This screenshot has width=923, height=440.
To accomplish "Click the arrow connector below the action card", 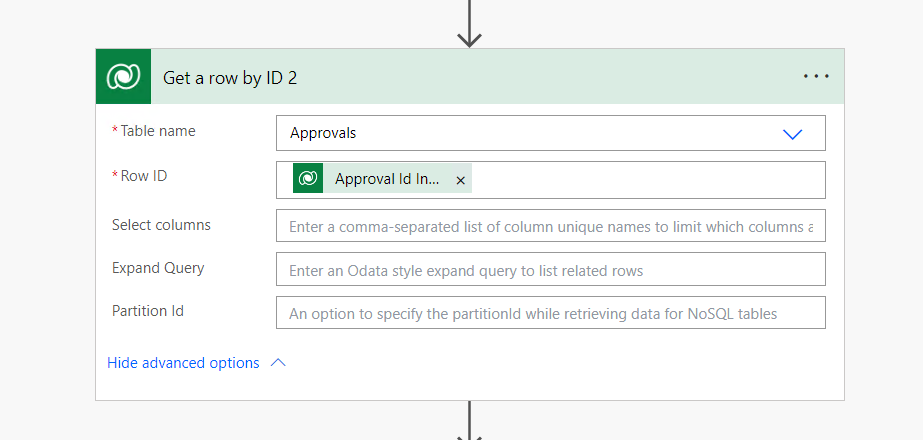I will [x=469, y=421].
